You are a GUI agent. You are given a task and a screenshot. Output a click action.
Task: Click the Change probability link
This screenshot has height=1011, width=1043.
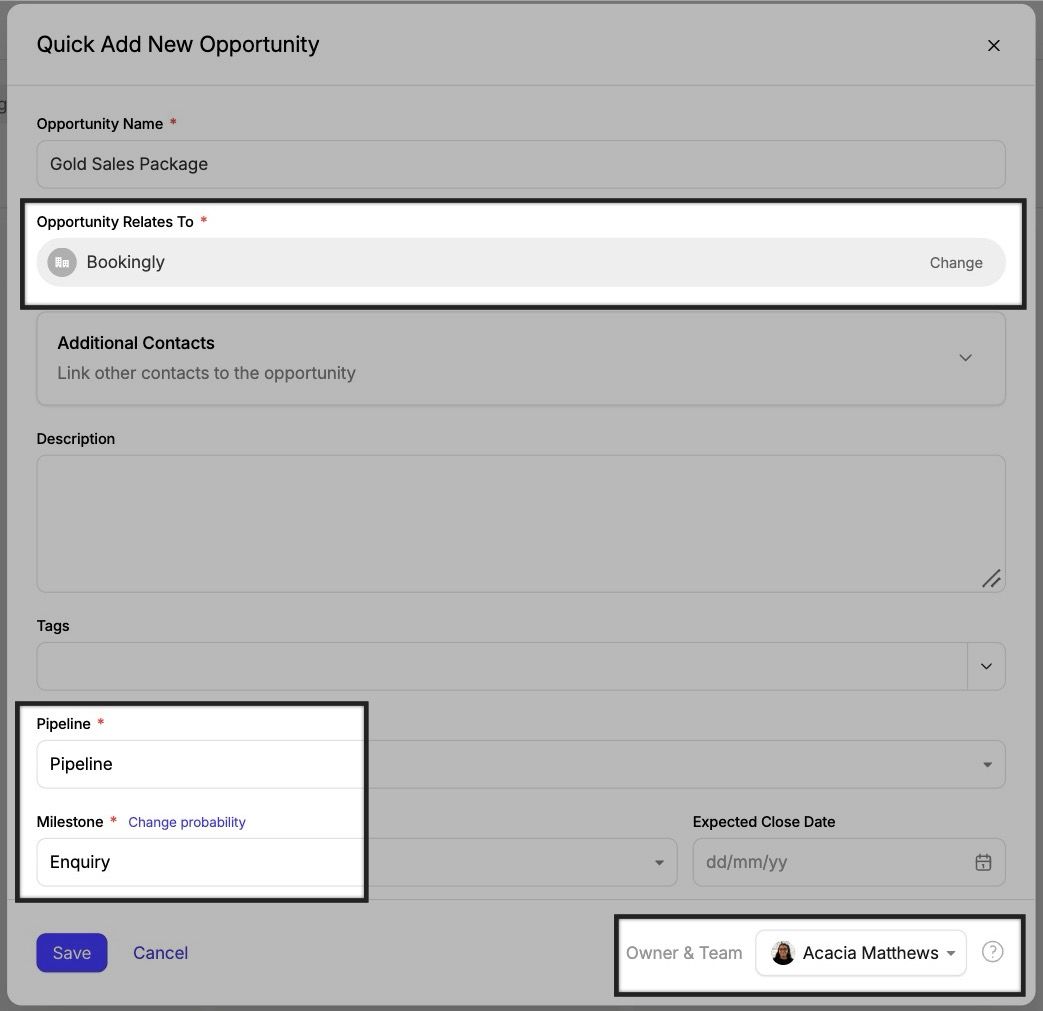tap(187, 822)
